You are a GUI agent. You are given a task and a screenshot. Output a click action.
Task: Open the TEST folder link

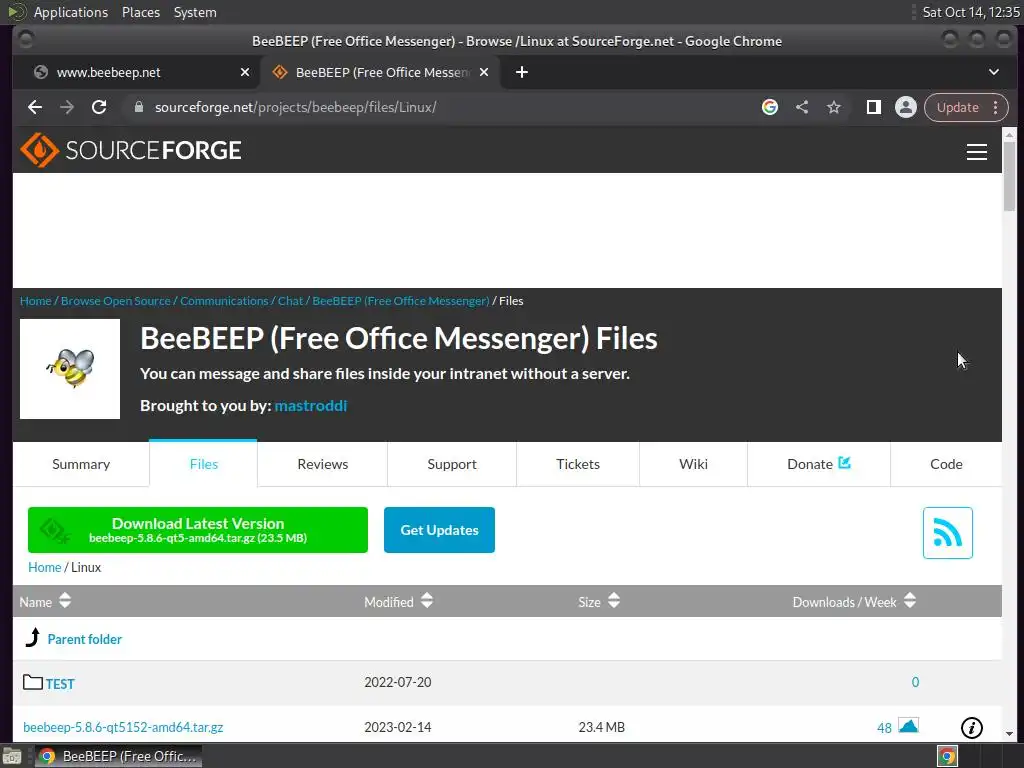click(x=60, y=684)
